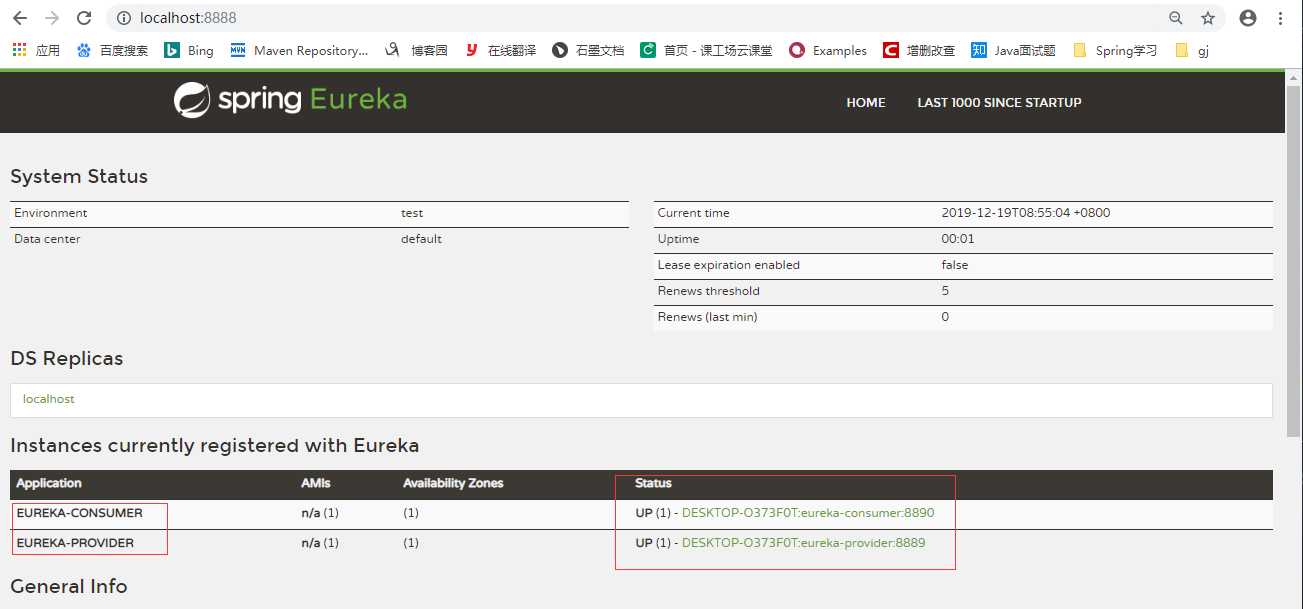Click the test environment value
This screenshot has width=1303, height=609.
click(412, 213)
